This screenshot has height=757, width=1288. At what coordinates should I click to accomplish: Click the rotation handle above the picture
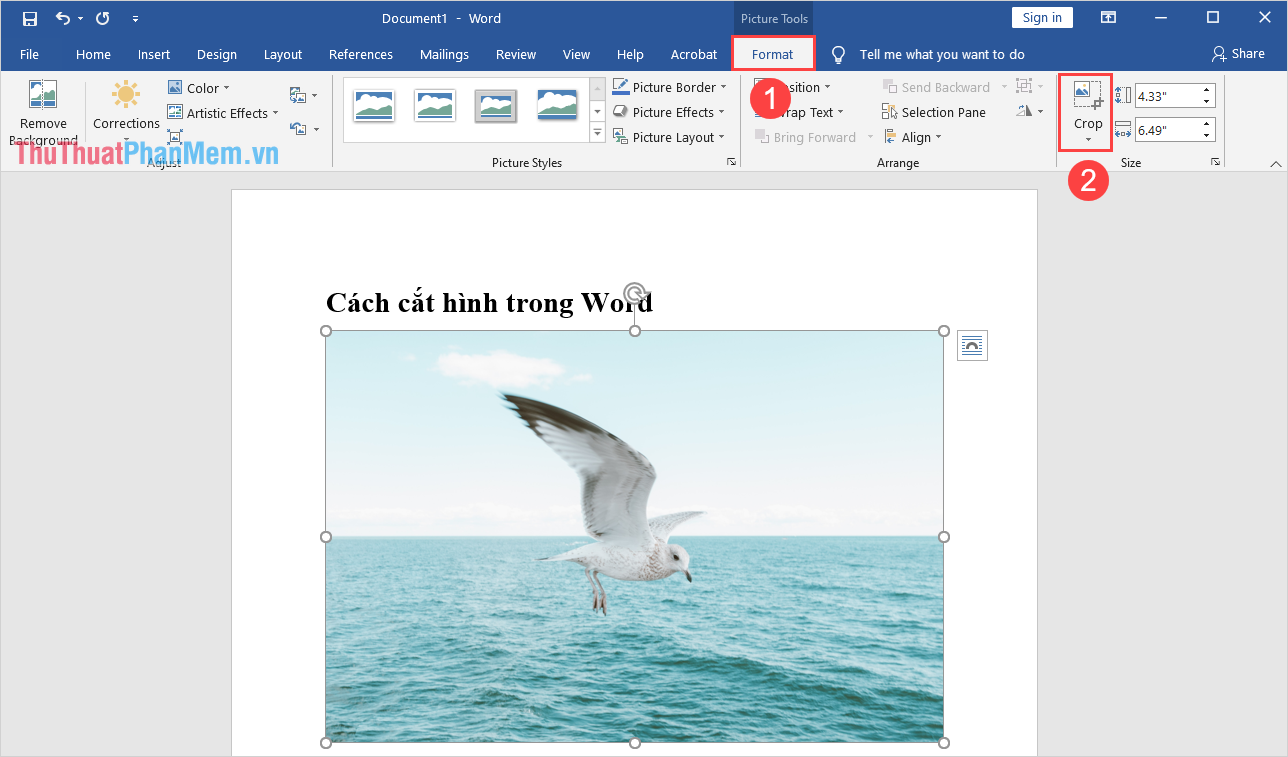(x=634, y=293)
